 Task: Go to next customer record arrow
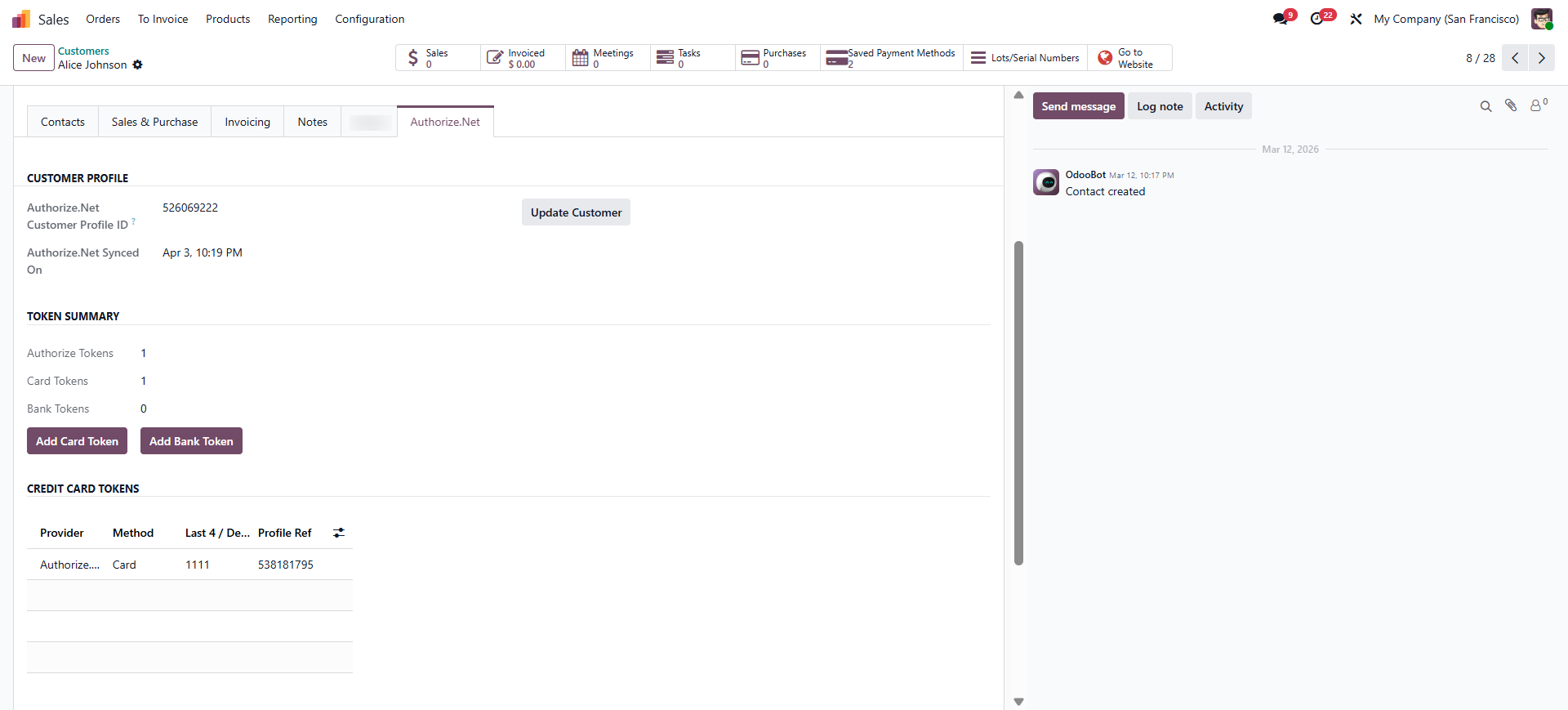point(1542,58)
